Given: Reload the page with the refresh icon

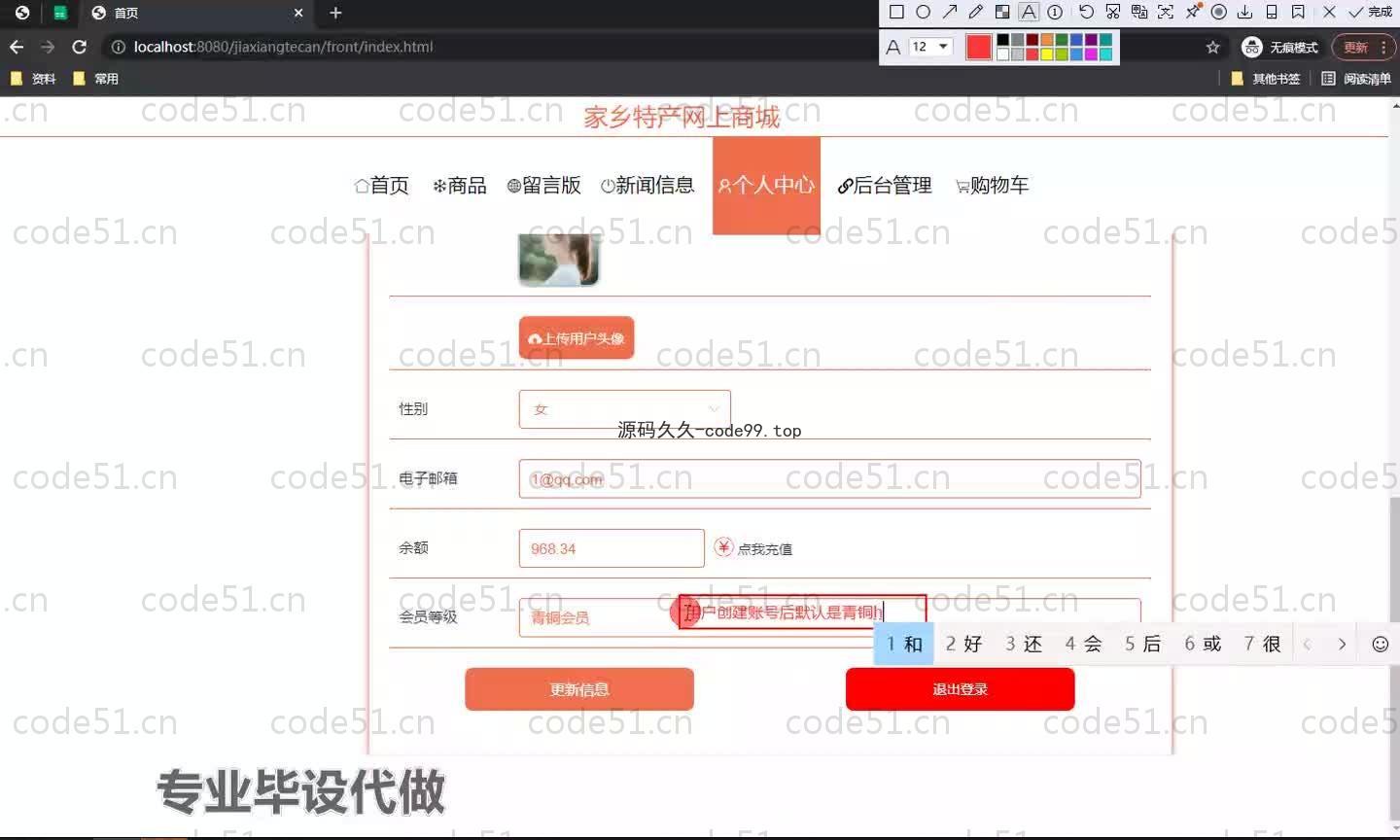Looking at the screenshot, I should (80, 47).
